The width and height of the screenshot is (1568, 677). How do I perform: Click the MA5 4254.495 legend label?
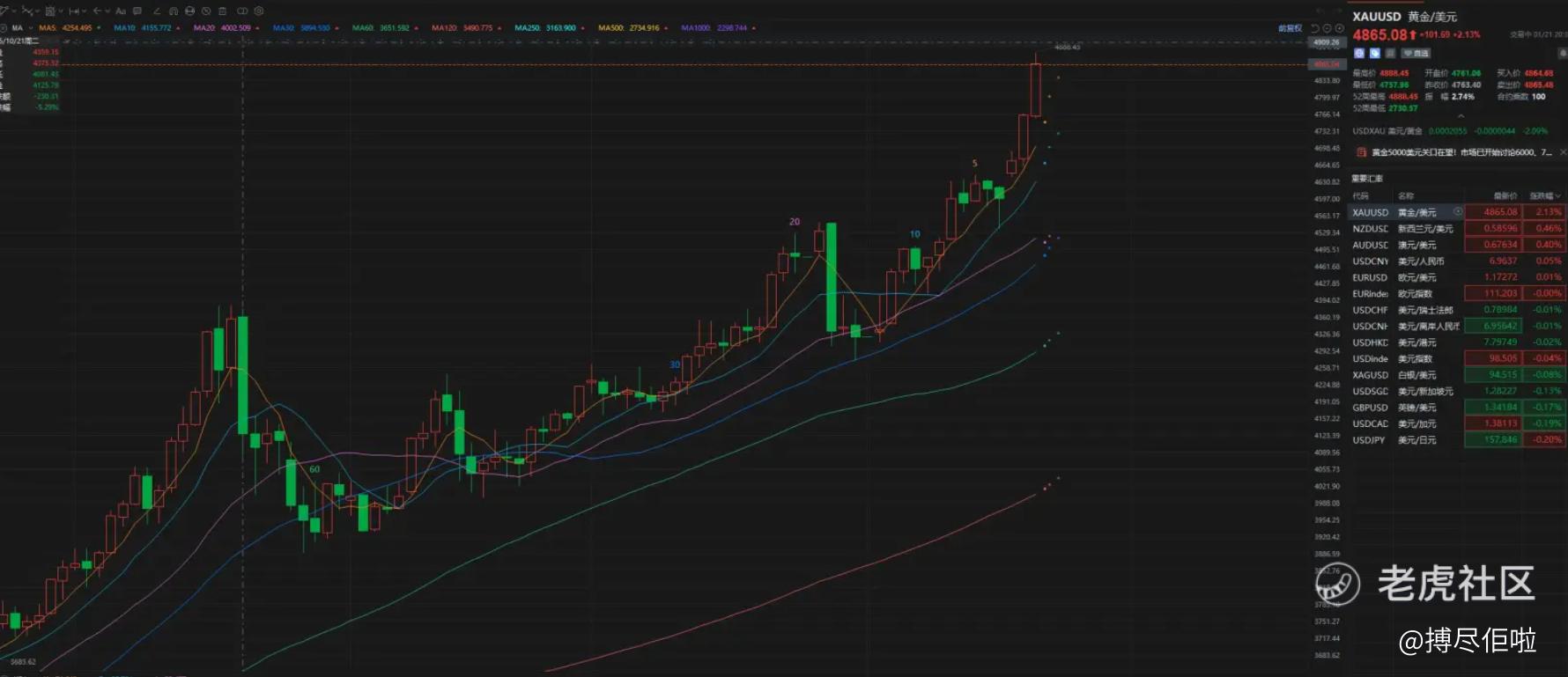tap(65, 28)
